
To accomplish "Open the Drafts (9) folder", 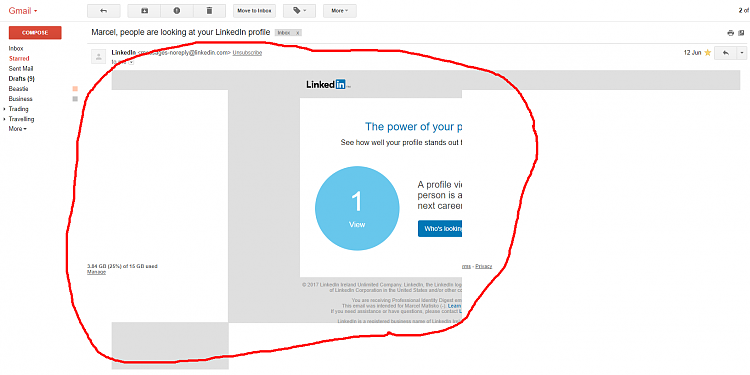I will pyautogui.click(x=22, y=78).
